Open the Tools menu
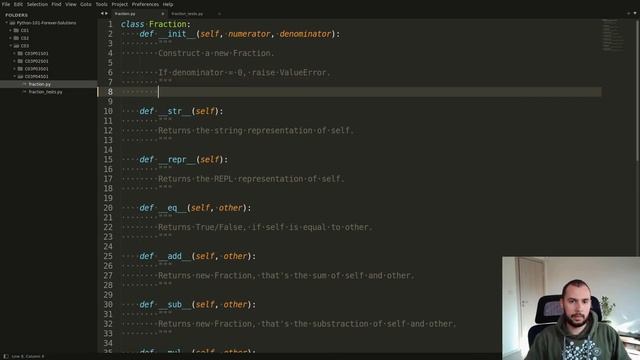 [102, 4]
